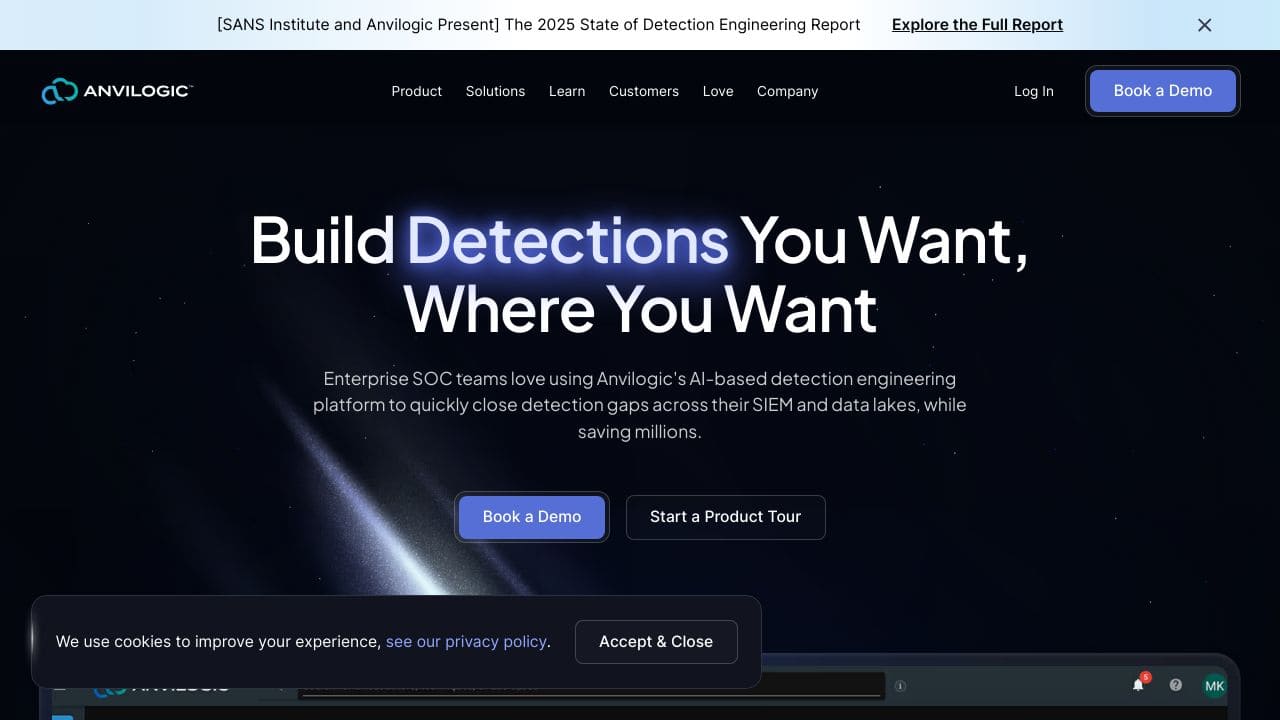The image size is (1280, 720).
Task: Click Book a Demo below hero text
Action: point(532,517)
